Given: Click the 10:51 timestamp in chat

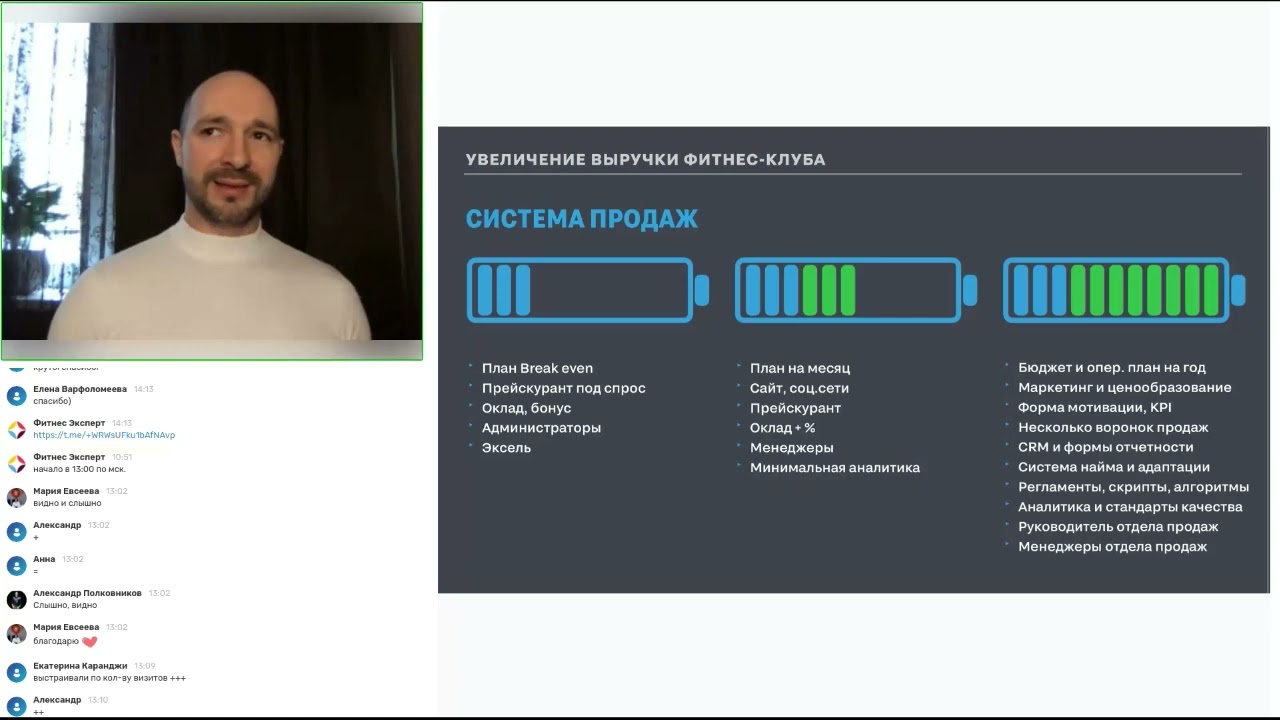Looking at the screenshot, I should [x=122, y=457].
